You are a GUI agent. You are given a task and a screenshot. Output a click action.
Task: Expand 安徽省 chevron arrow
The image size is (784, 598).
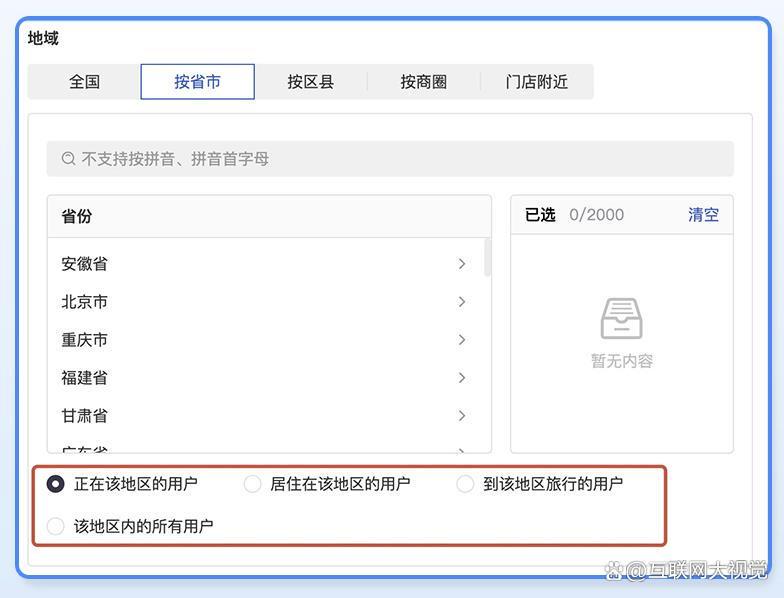click(461, 264)
